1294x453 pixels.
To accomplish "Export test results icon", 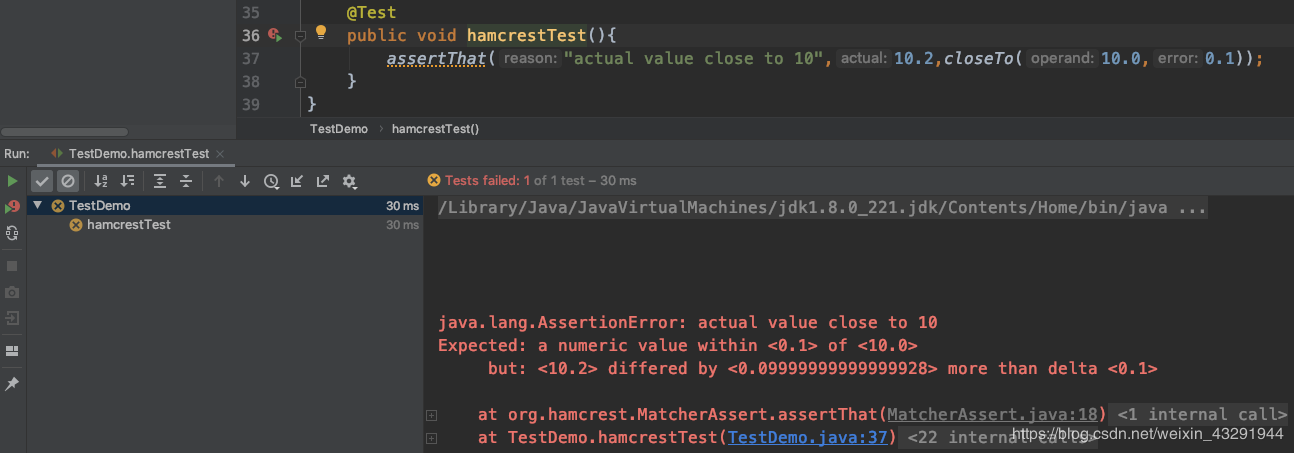I will click(x=323, y=181).
